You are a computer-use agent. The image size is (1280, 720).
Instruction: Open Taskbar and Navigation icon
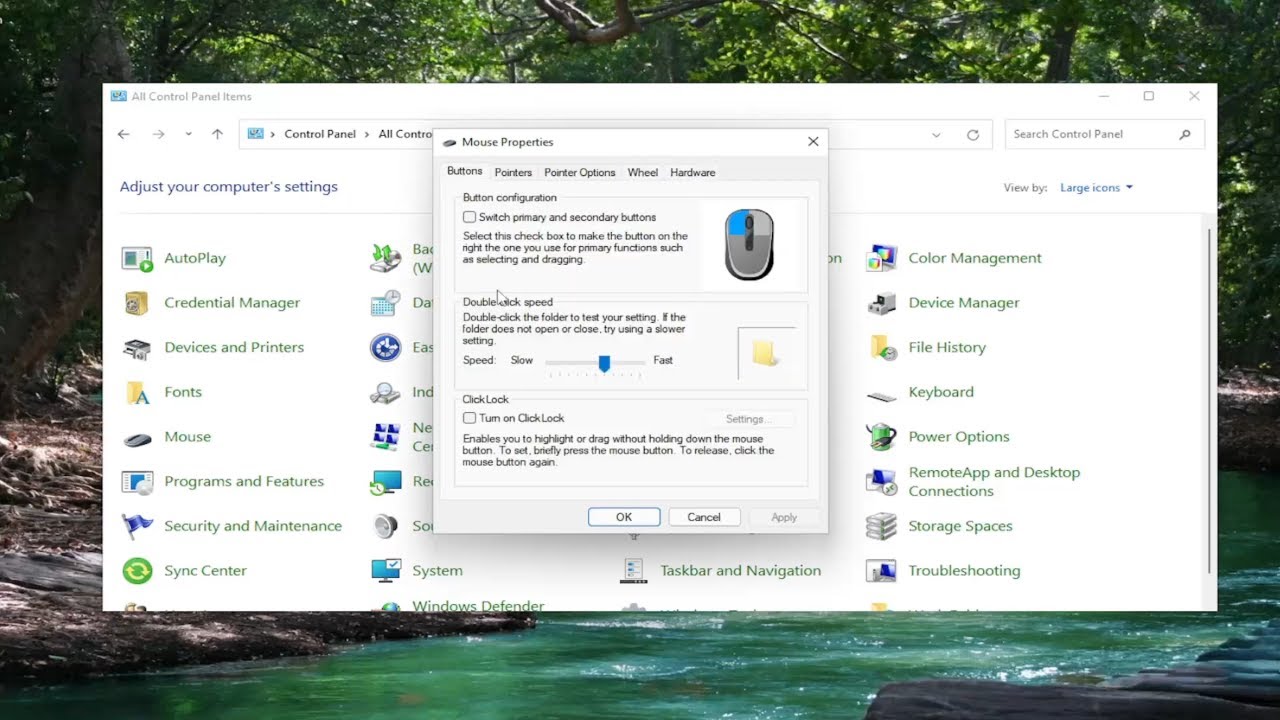pyautogui.click(x=634, y=571)
